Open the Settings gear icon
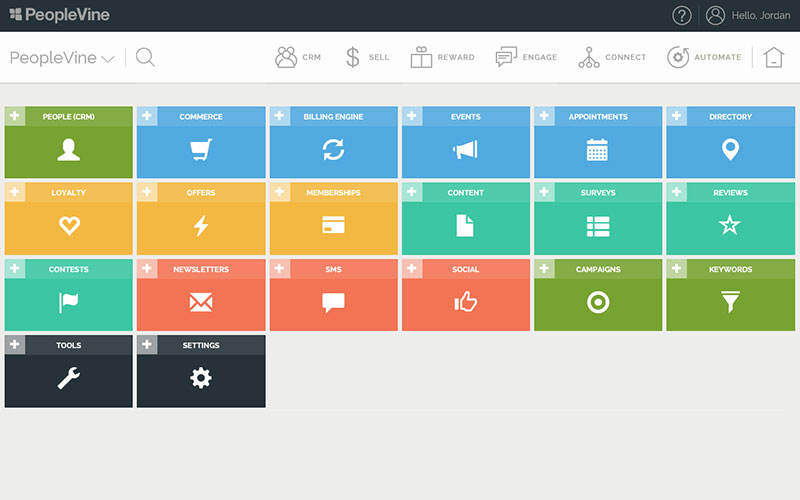Screen dimensions: 800x500 201,378
